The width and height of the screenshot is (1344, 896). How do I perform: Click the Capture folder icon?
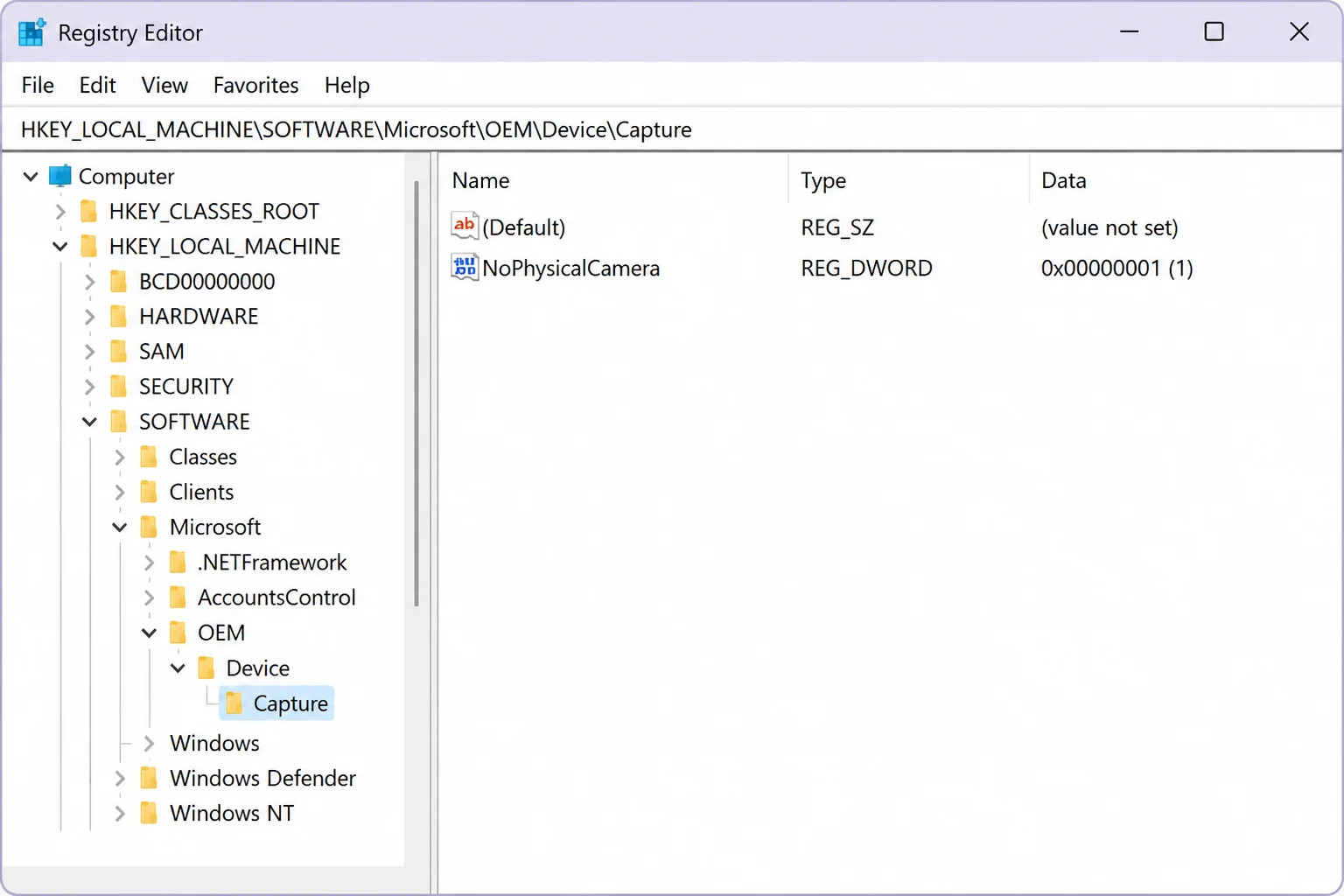[x=234, y=703]
